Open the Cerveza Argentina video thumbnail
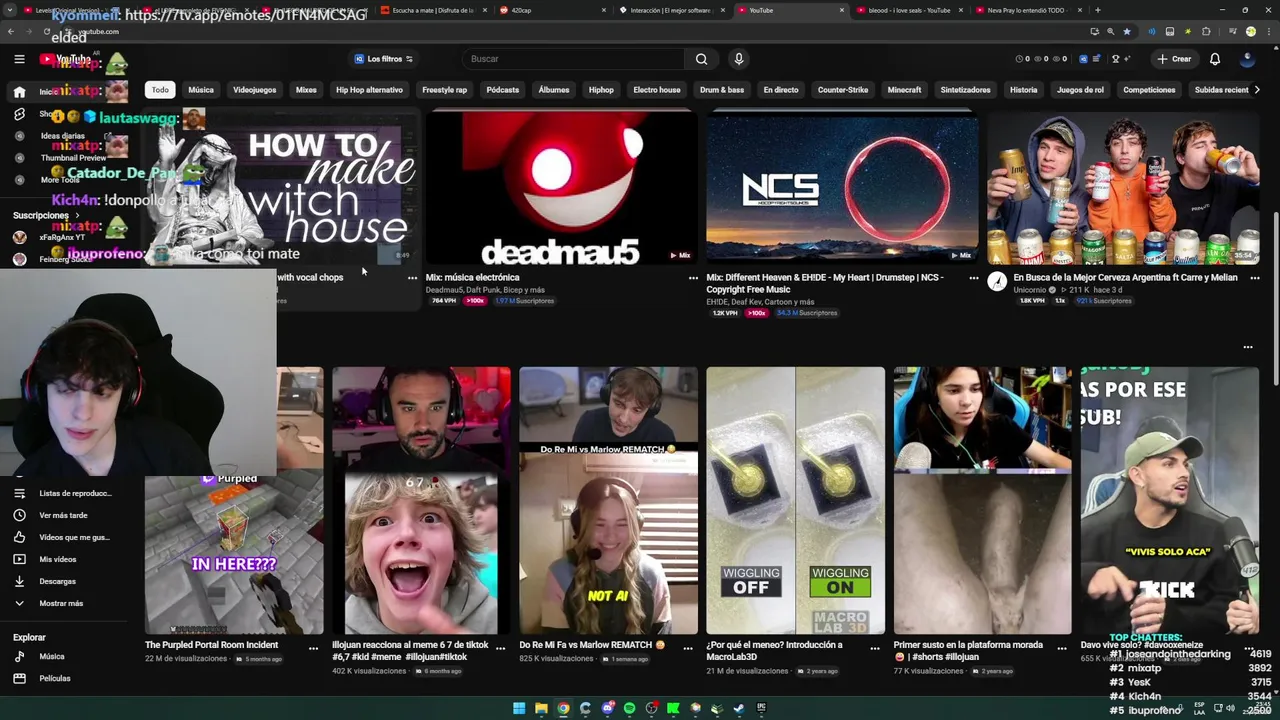 pos(1123,188)
